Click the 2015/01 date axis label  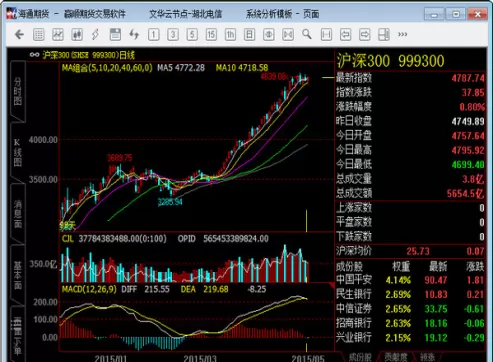tap(111, 359)
